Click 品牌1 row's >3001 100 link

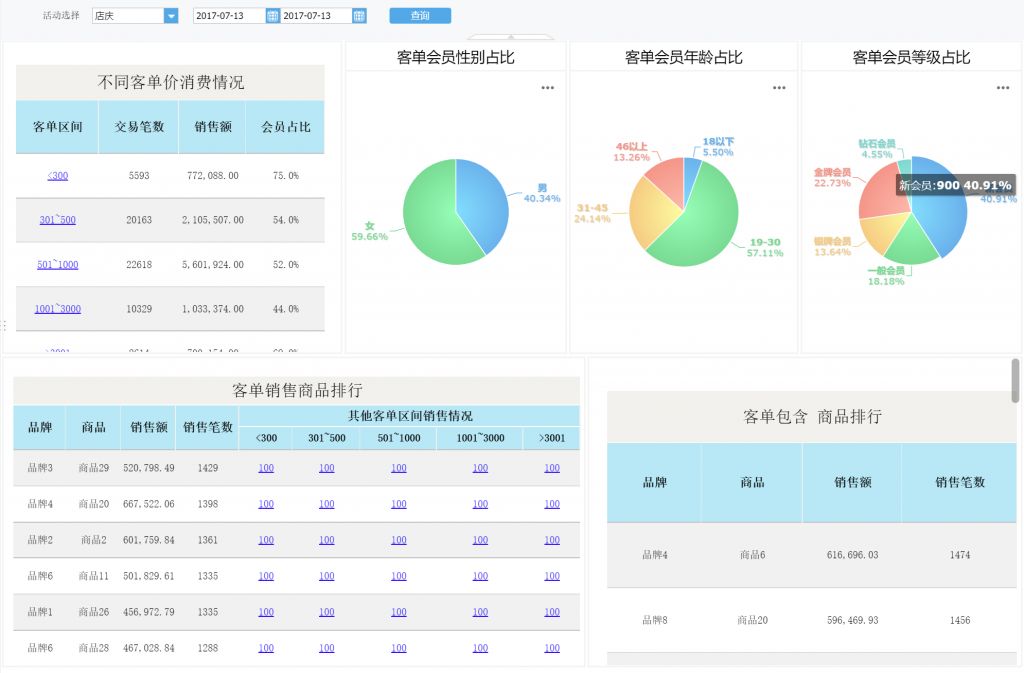point(552,612)
